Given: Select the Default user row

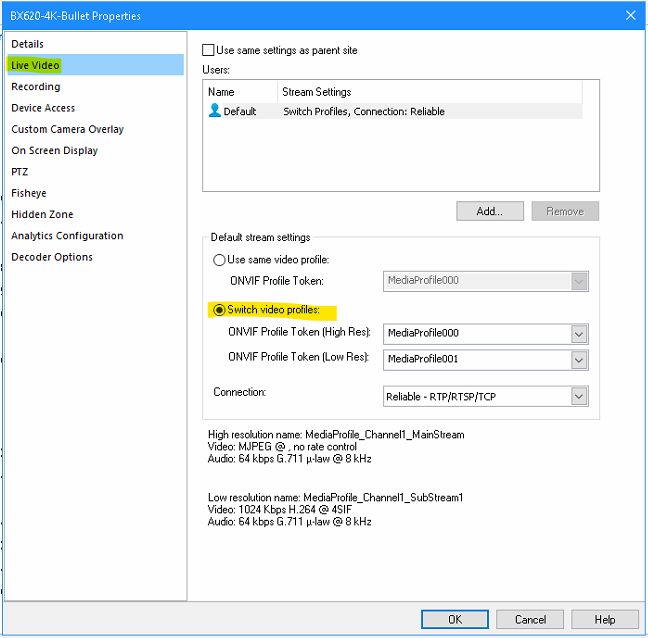Looking at the screenshot, I should [395, 111].
